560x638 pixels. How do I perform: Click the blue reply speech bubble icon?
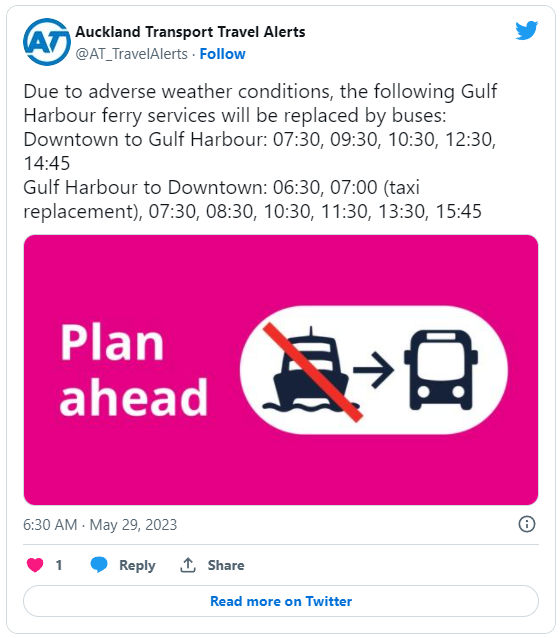(99, 565)
